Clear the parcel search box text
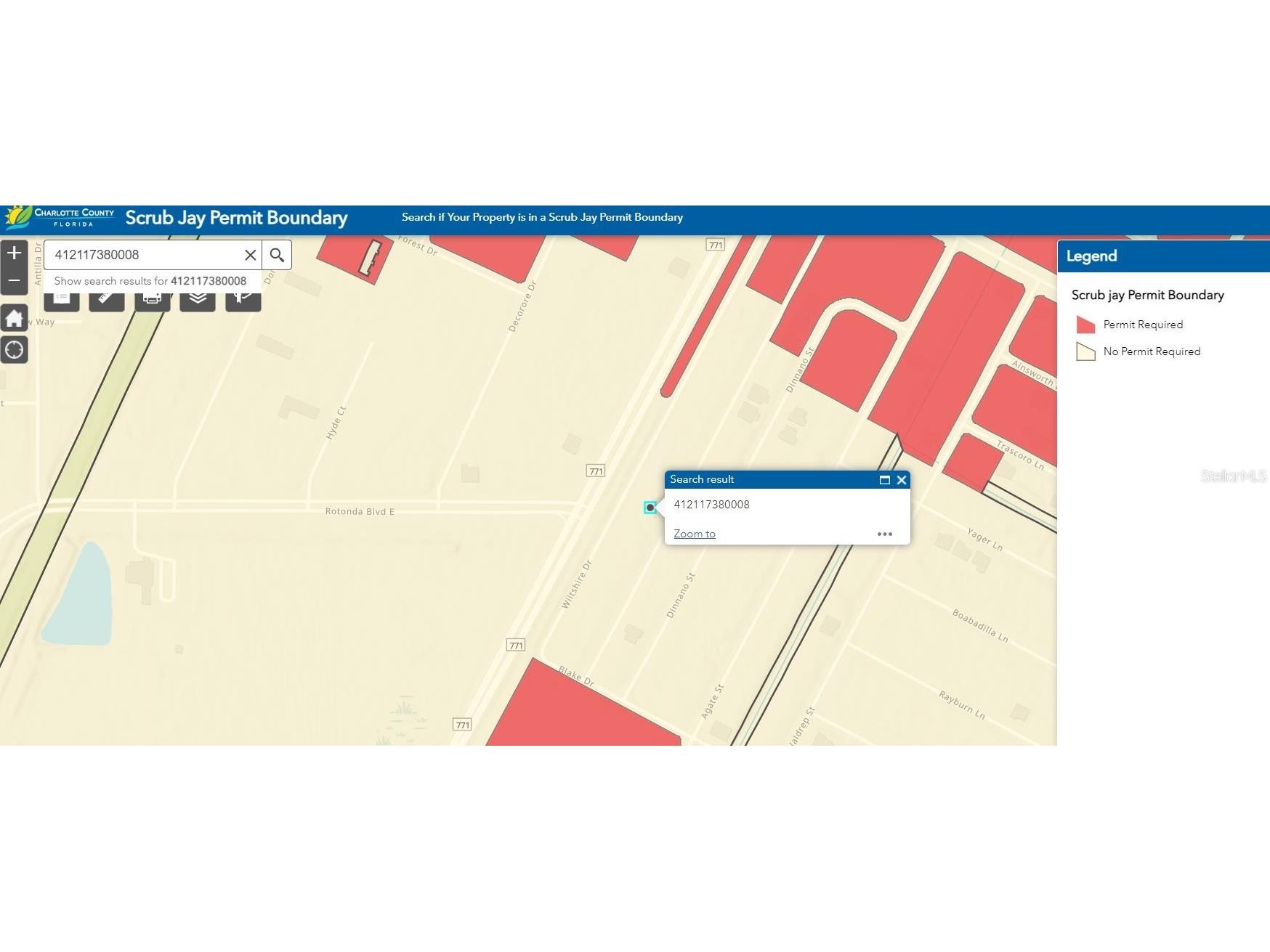 [250, 255]
